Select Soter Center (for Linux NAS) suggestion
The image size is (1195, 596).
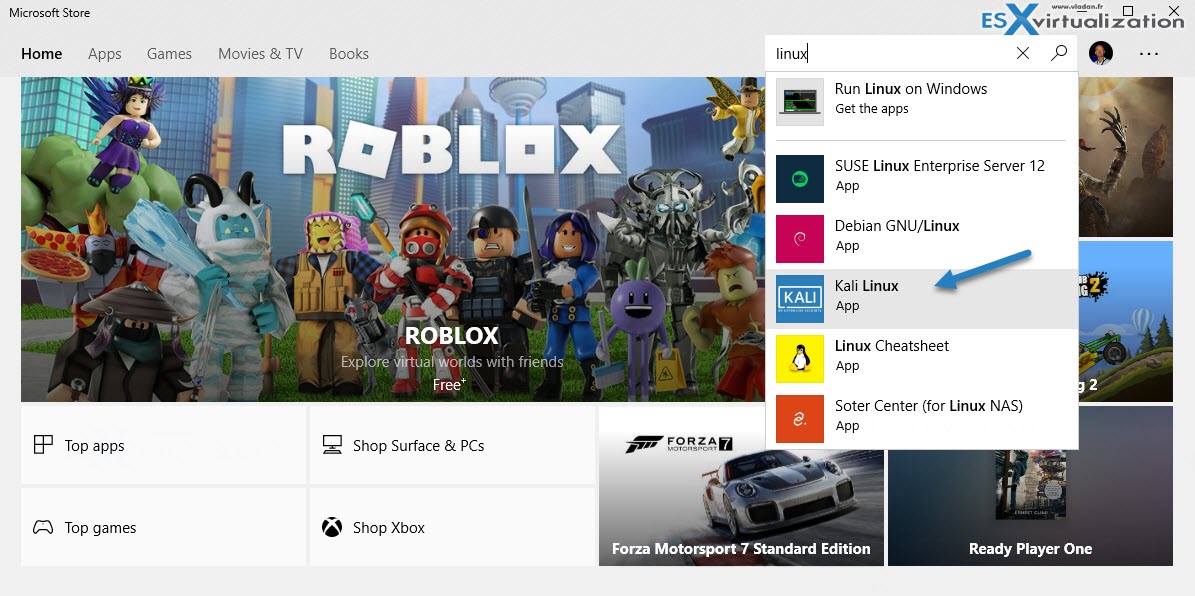[x=921, y=418]
